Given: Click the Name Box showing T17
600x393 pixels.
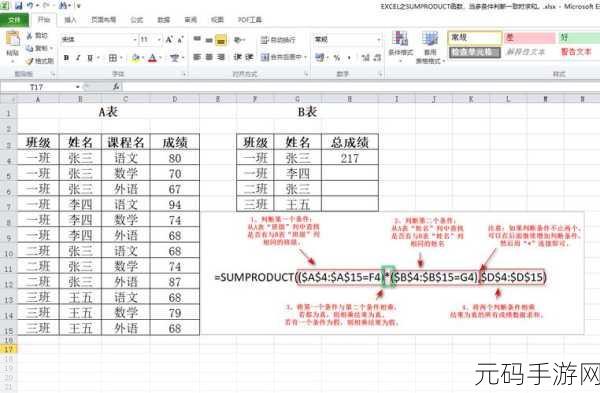Looking at the screenshot, I should [x=37, y=87].
